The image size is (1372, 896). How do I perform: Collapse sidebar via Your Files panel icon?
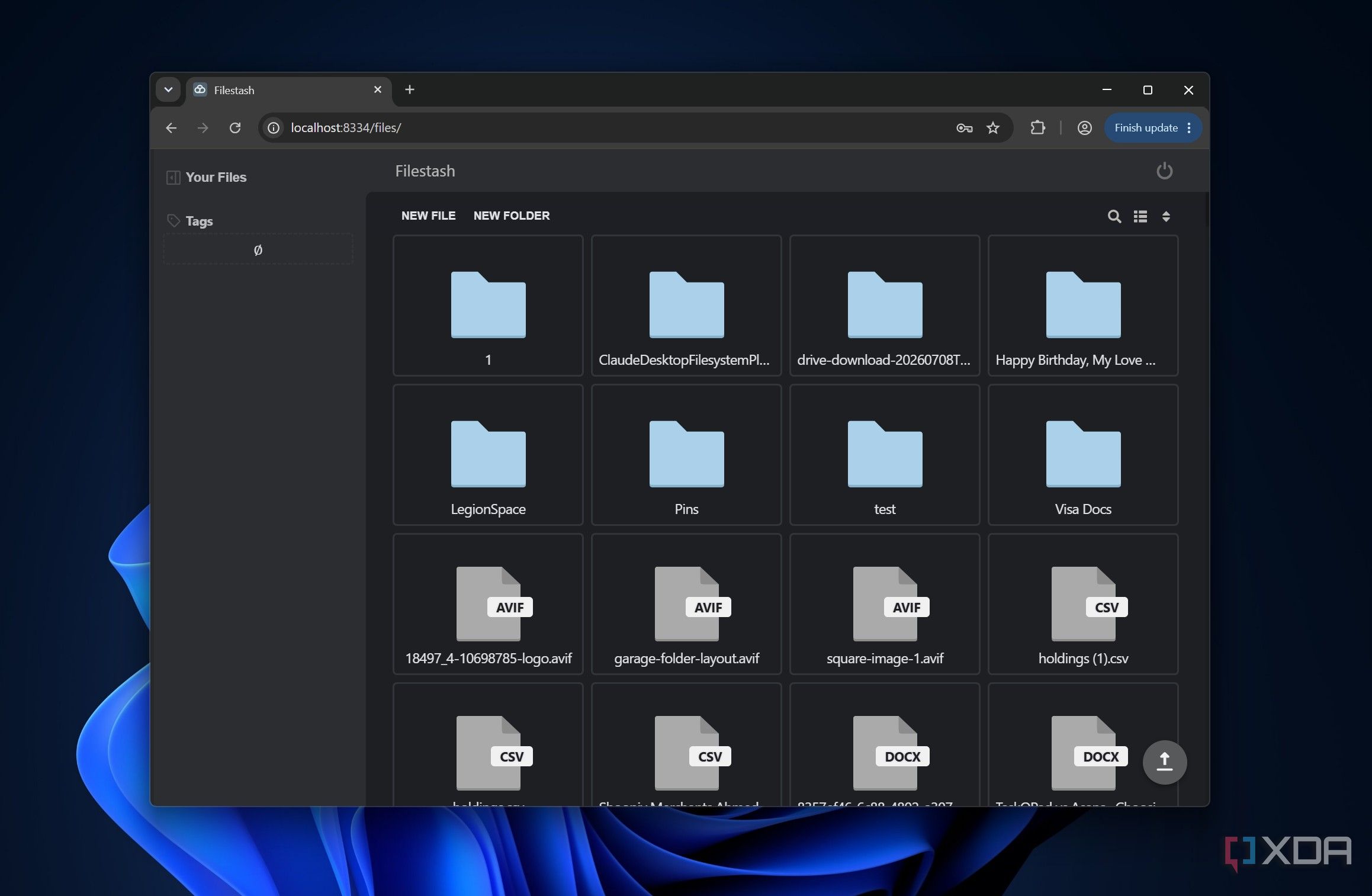(173, 178)
